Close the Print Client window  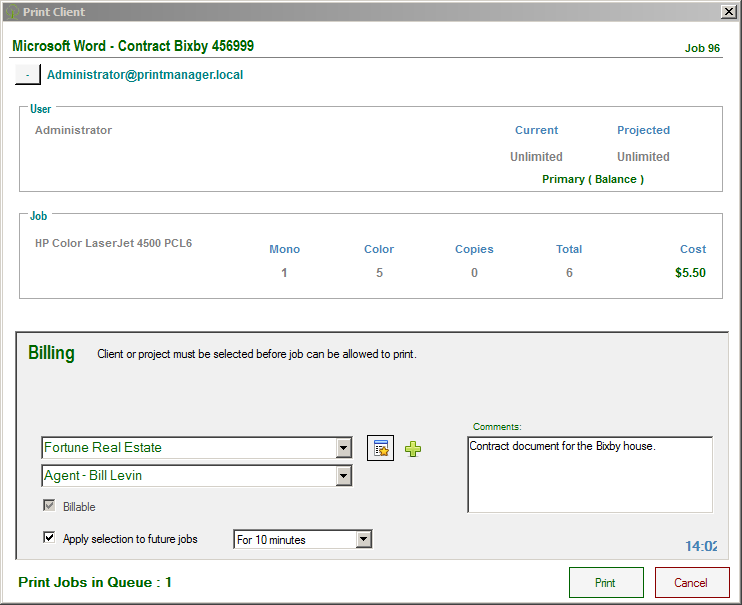[x=728, y=11]
